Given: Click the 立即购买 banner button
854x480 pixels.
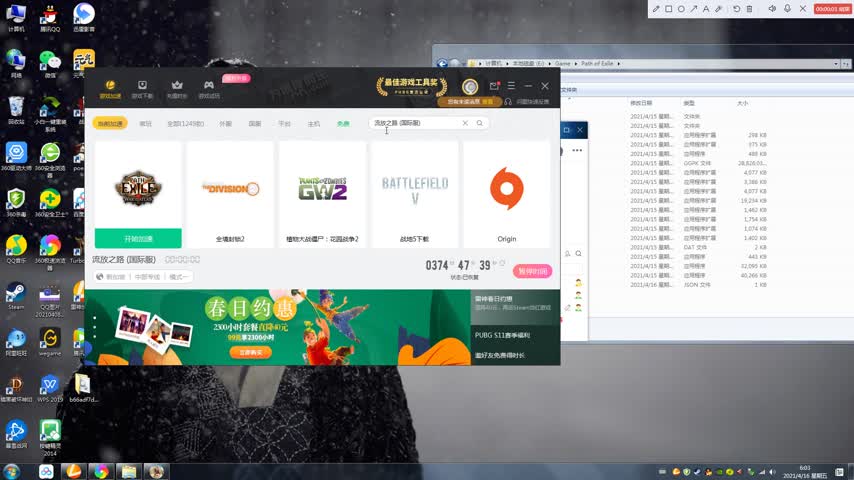Looking at the screenshot, I should [250, 352].
